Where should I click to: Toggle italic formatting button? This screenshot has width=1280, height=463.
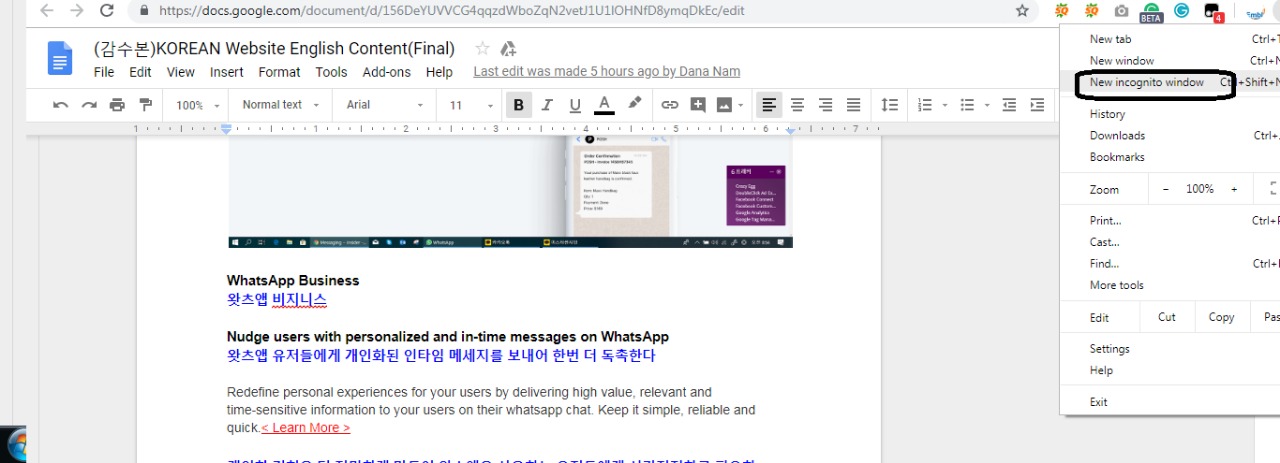coord(547,105)
